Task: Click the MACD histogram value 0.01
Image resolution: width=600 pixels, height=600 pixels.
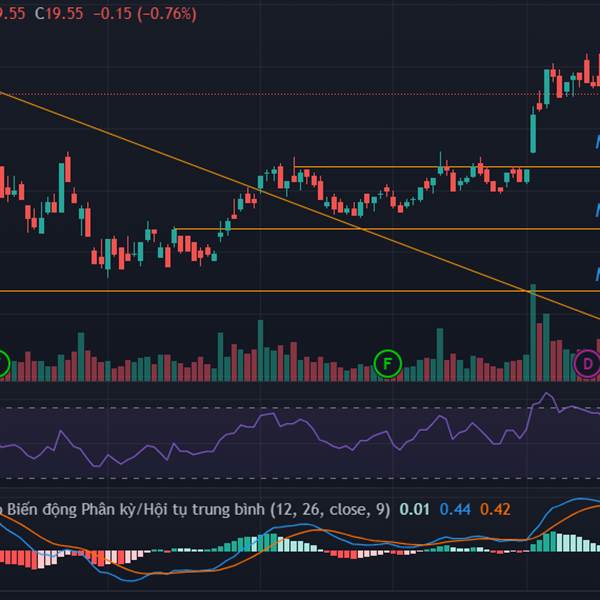Action: click(x=414, y=509)
